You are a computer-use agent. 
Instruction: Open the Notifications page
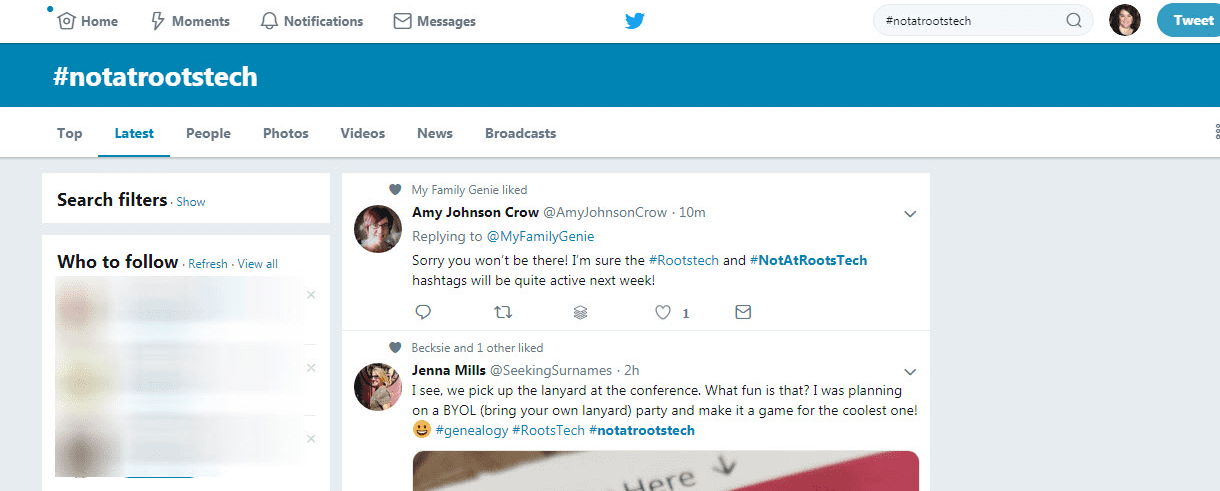coord(312,21)
